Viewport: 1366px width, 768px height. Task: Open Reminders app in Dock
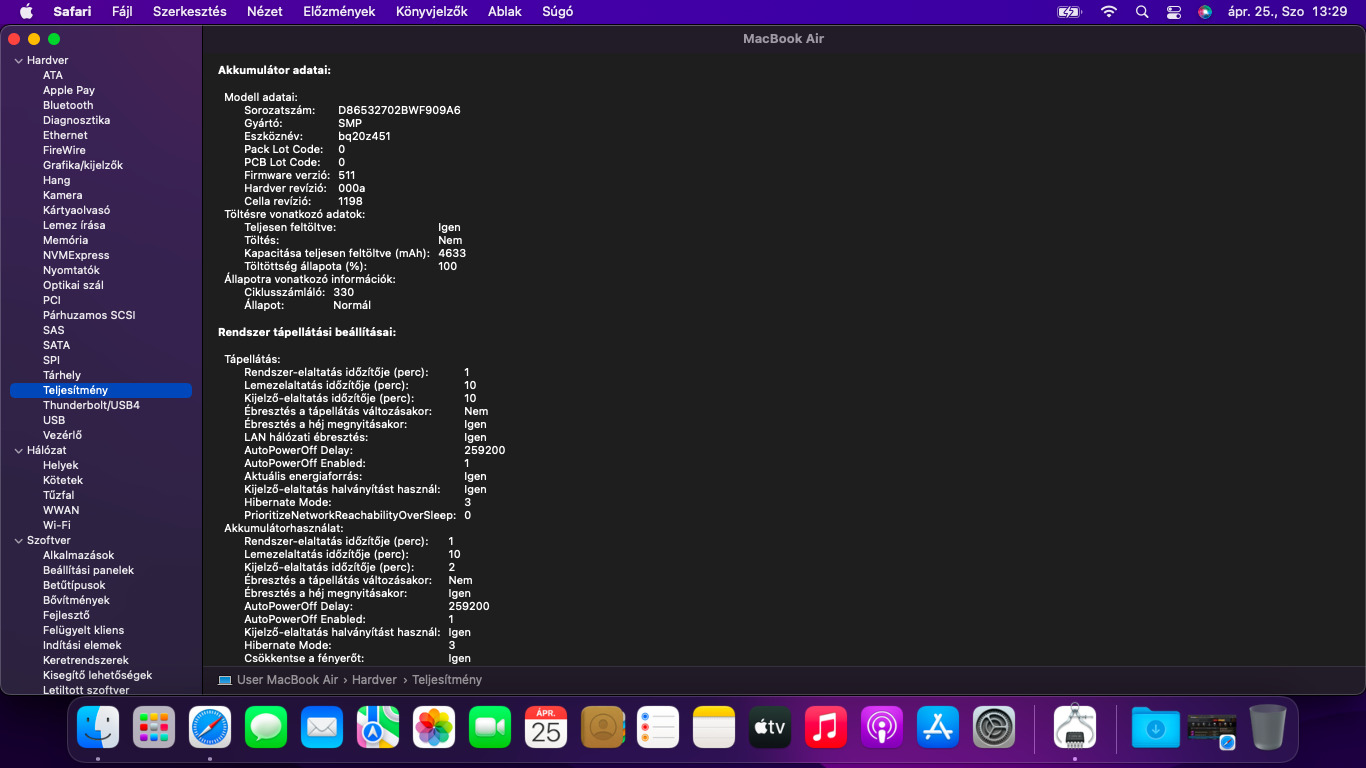(658, 727)
